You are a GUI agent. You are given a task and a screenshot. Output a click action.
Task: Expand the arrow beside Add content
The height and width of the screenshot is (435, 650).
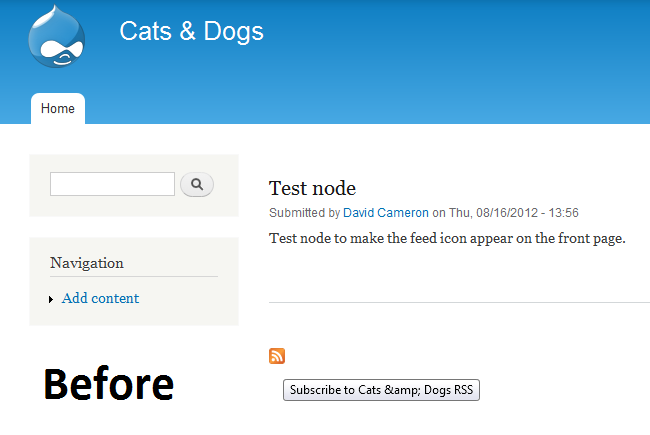click(51, 299)
